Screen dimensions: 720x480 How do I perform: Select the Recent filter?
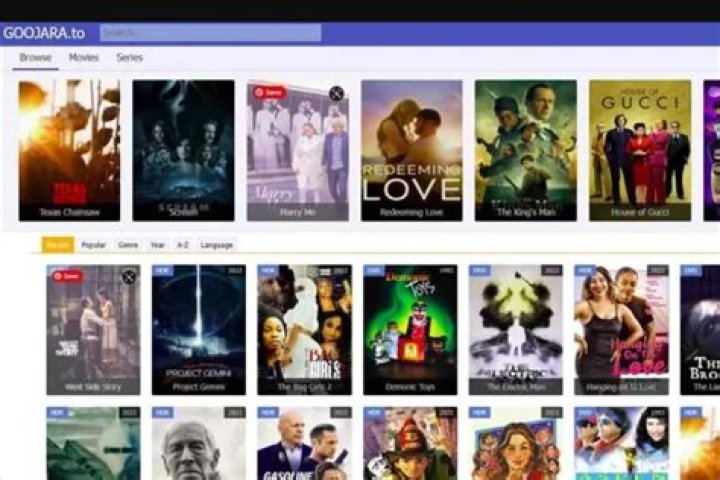pos(57,245)
